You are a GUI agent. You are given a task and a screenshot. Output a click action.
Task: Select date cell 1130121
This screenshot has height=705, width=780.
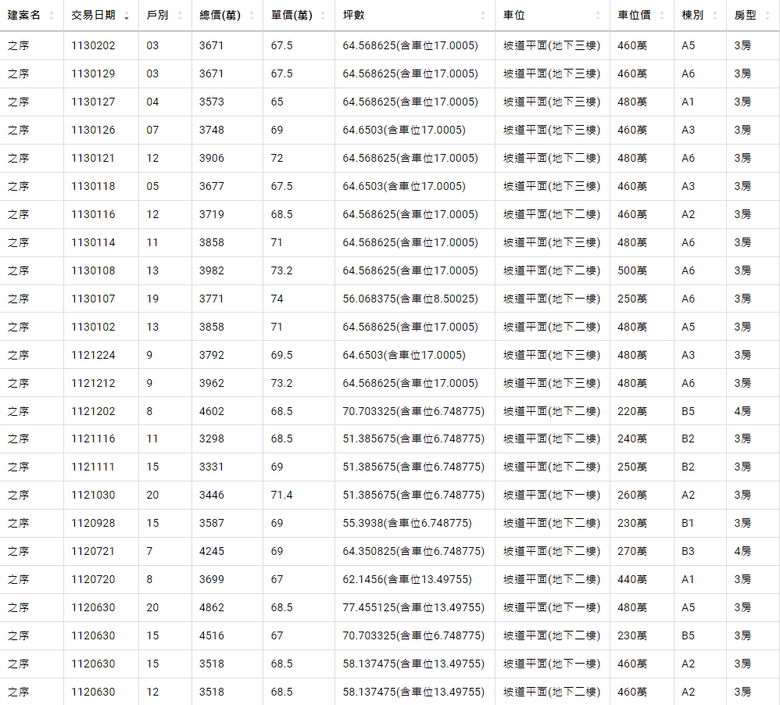(93, 158)
